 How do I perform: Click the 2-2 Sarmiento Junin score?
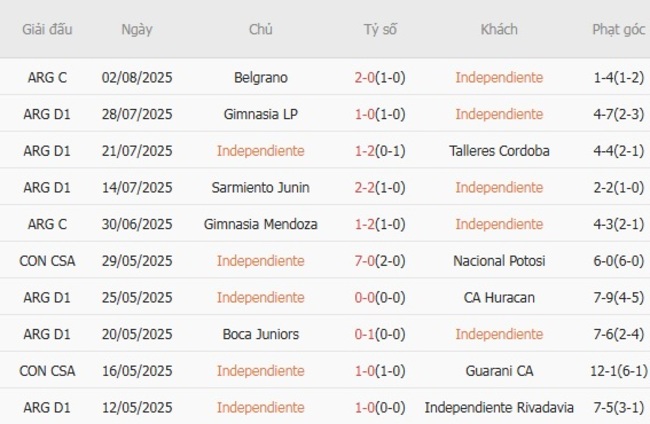pos(379,187)
